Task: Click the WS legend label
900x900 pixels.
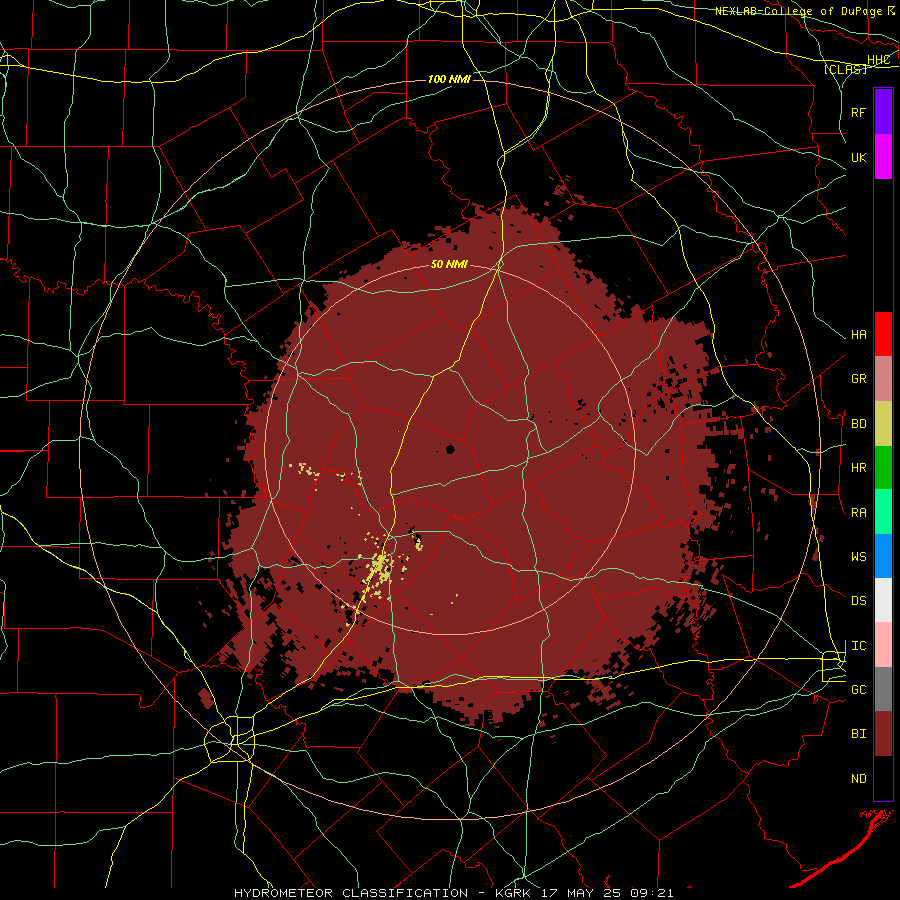Action: coord(858,557)
